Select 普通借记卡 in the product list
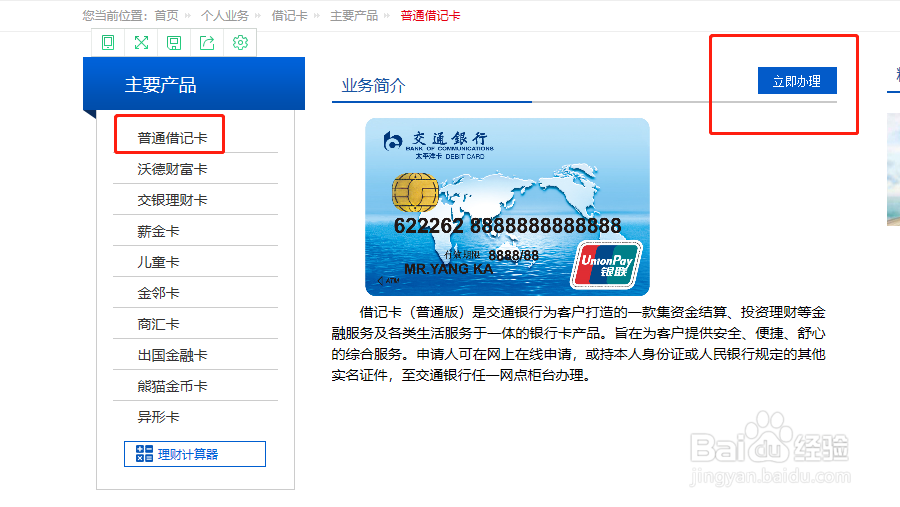This screenshot has width=900, height=507. pos(172,138)
